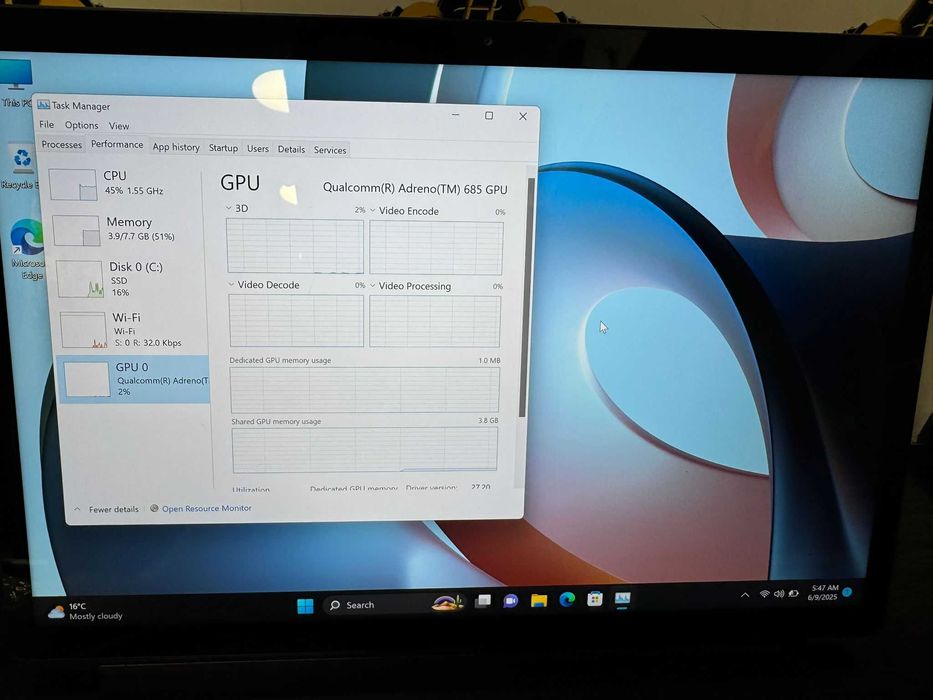Click the Video Decode utilization graph

[x=296, y=320]
